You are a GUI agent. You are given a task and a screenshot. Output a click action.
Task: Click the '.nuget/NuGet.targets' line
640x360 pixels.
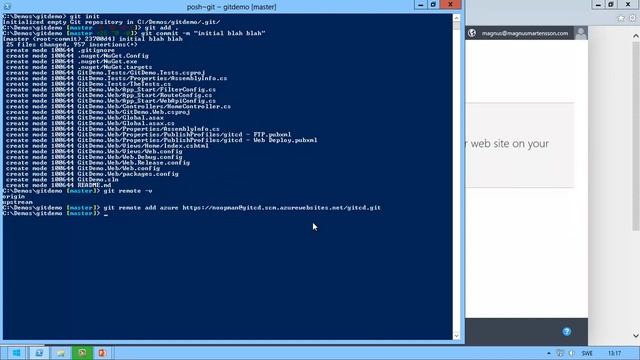(x=79, y=67)
